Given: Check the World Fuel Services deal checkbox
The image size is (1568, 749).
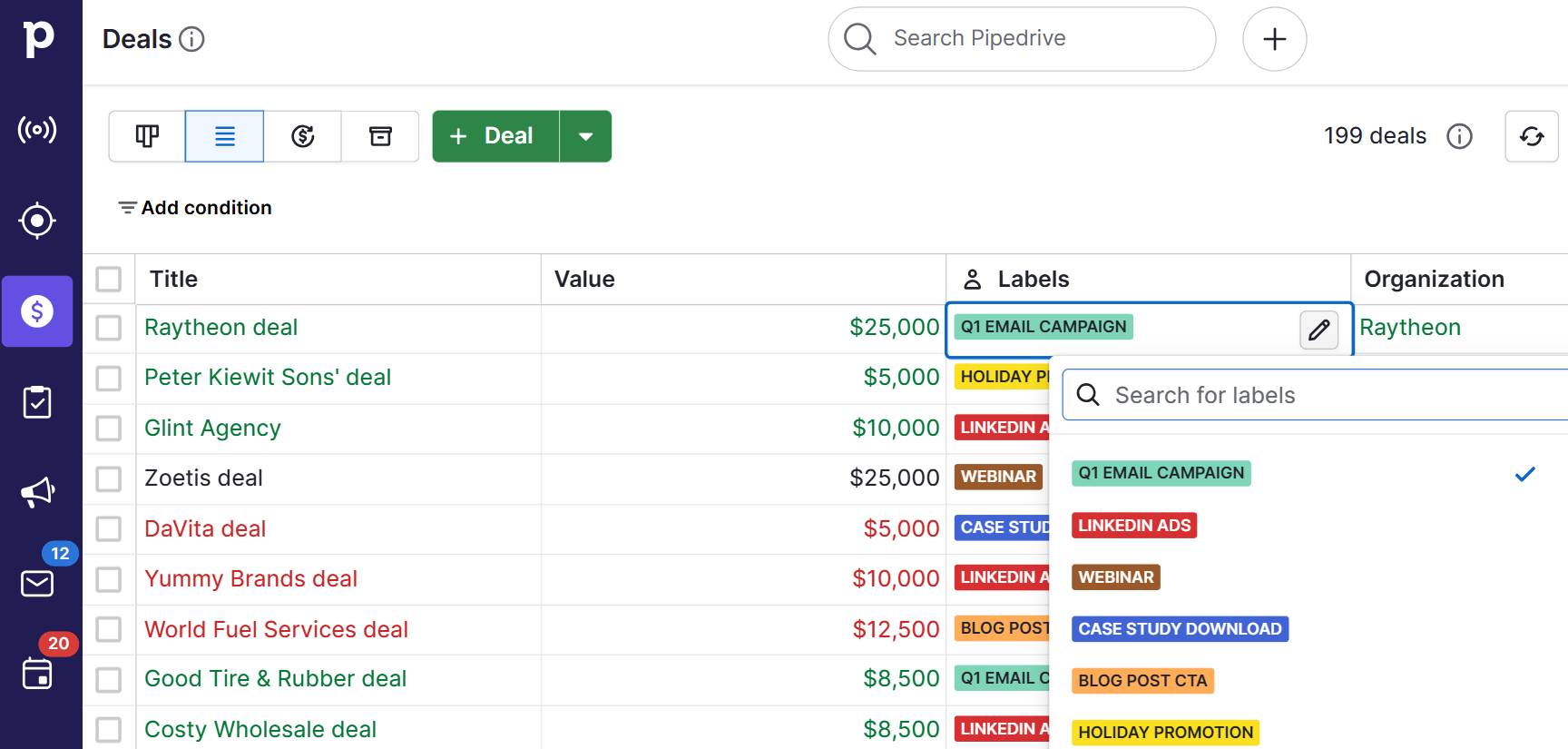Looking at the screenshot, I should click(109, 630).
